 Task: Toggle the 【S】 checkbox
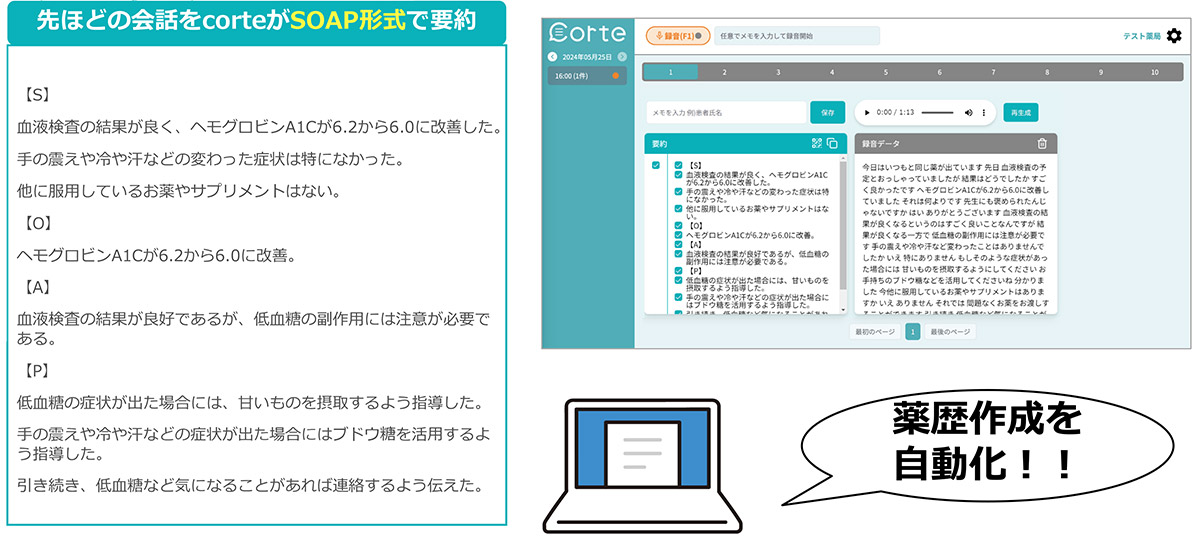point(678,165)
